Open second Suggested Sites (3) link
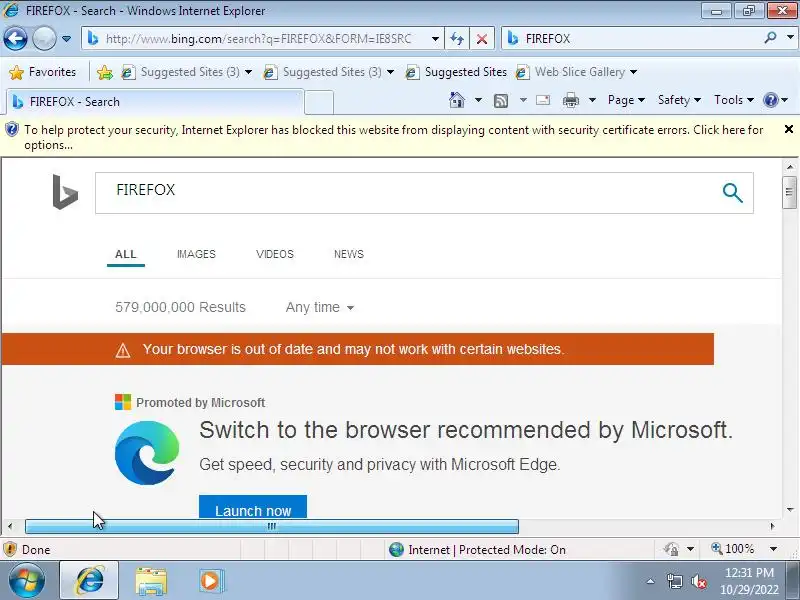The height and width of the screenshot is (600, 800). (322, 72)
